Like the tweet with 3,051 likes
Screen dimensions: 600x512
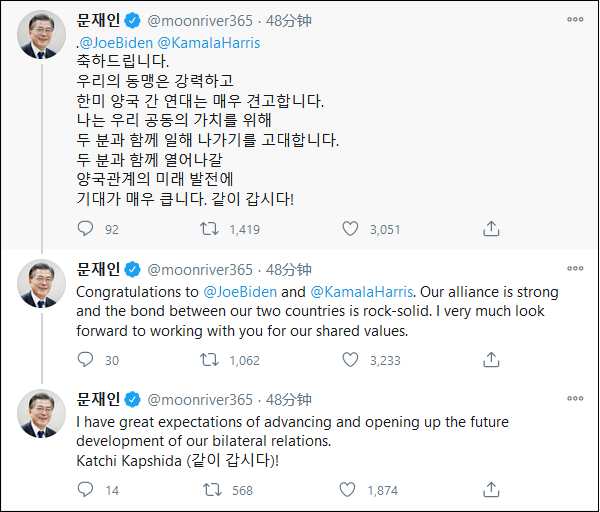(x=350, y=229)
